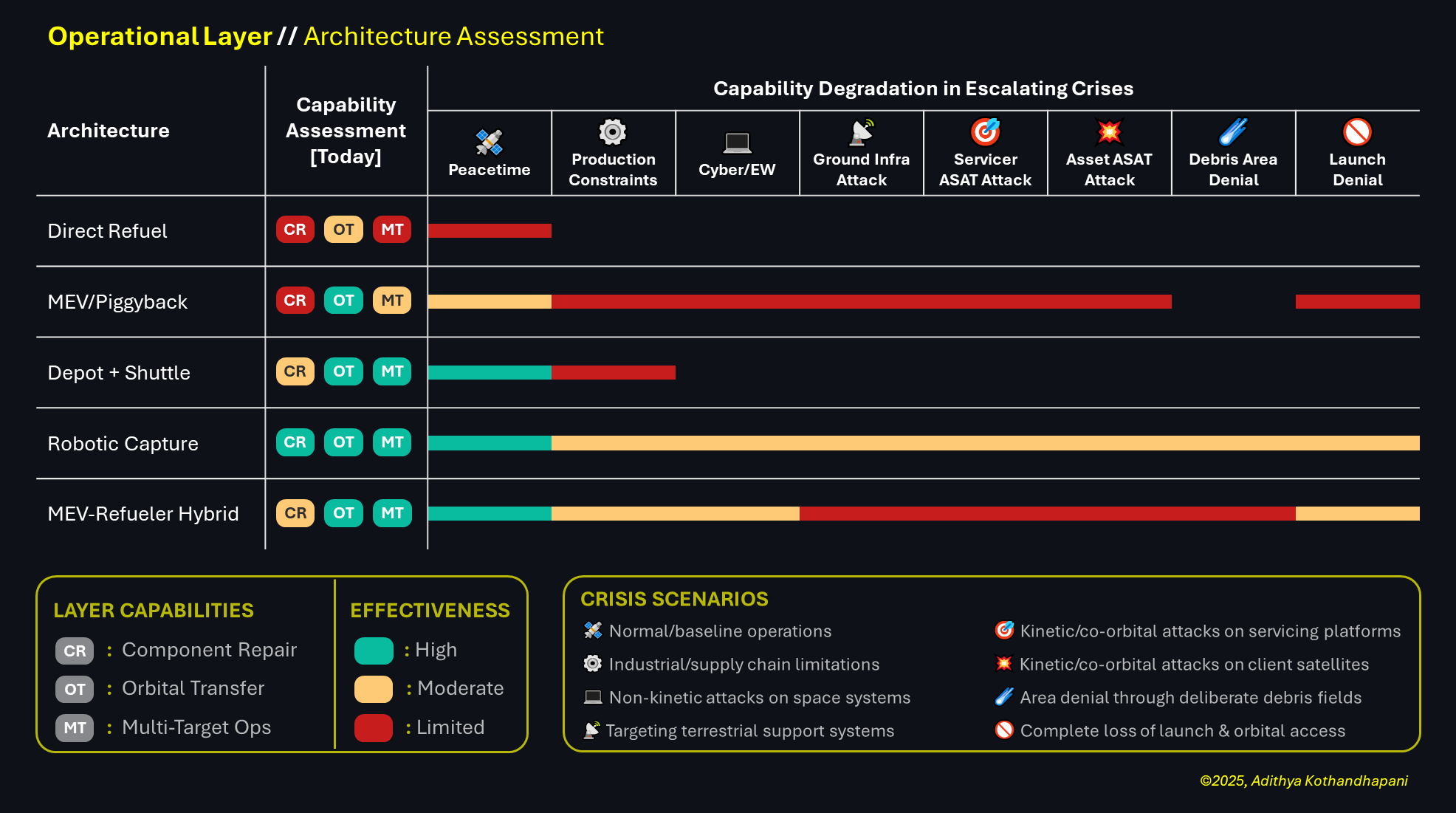The width and height of the screenshot is (1456, 813).
Task: Click the Debris Area Denial comet icon
Action: click(x=1233, y=132)
